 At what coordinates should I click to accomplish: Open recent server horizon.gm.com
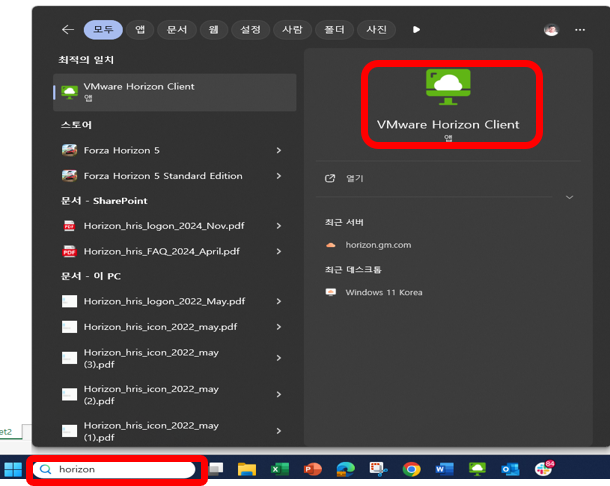pos(377,245)
